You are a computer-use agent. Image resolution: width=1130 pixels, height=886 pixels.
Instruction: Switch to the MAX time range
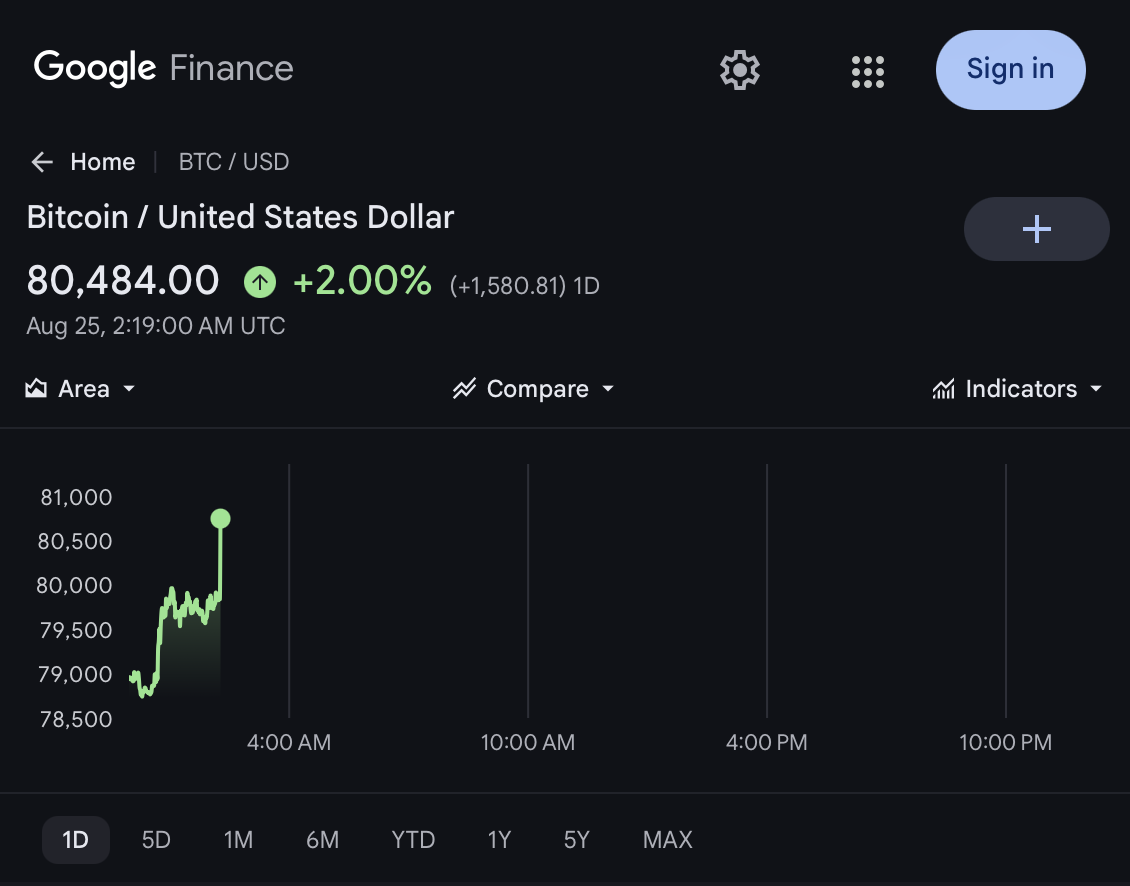click(667, 840)
